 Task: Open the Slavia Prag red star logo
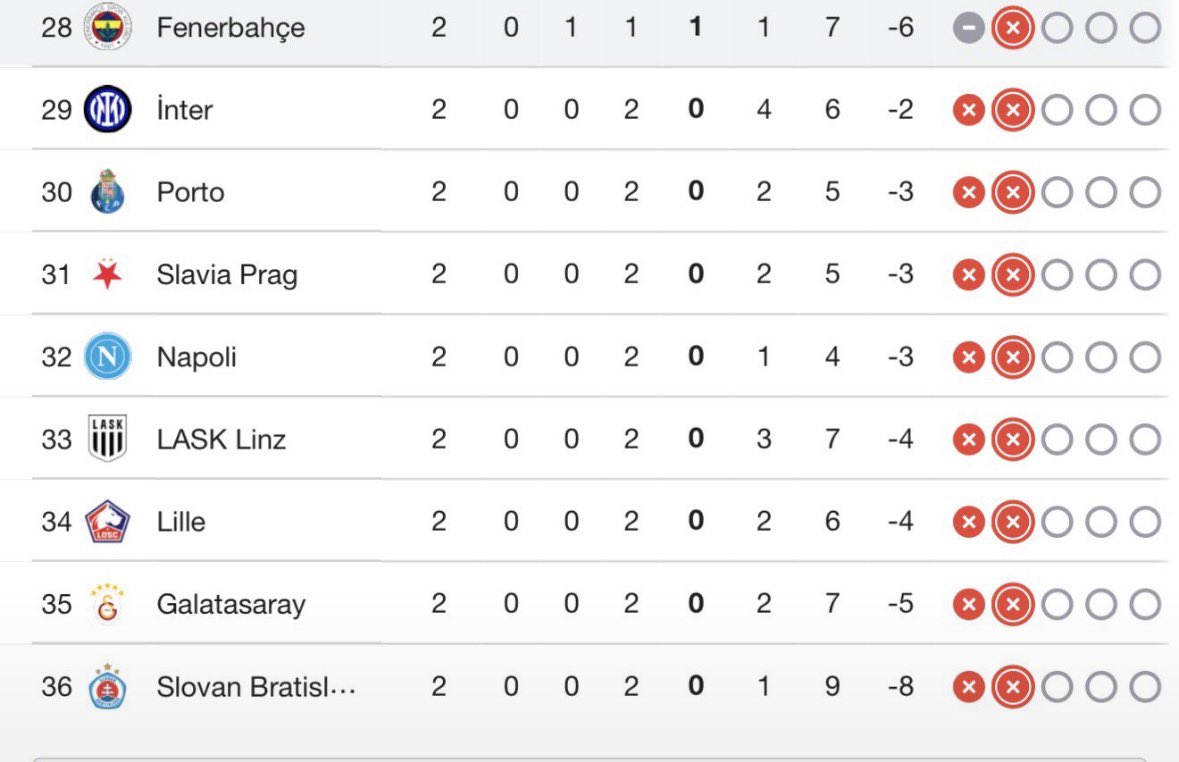(108, 274)
